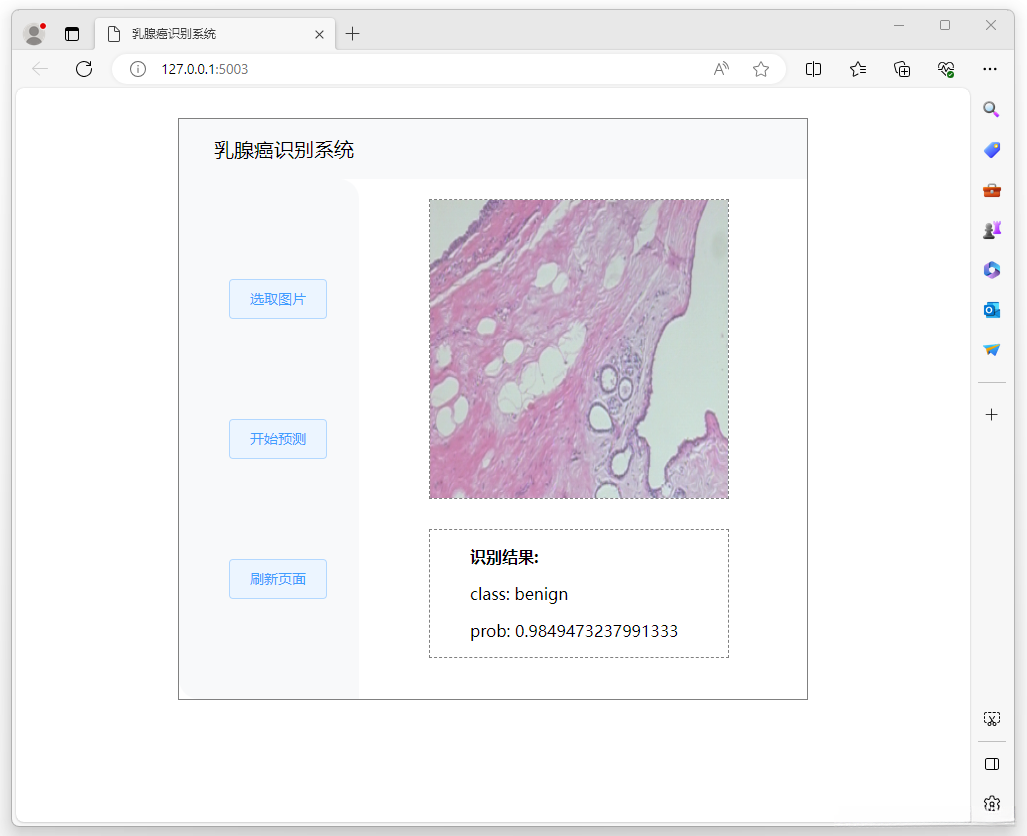Open the Drop panel in the sidebar
The image size is (1027, 836).
click(x=991, y=350)
